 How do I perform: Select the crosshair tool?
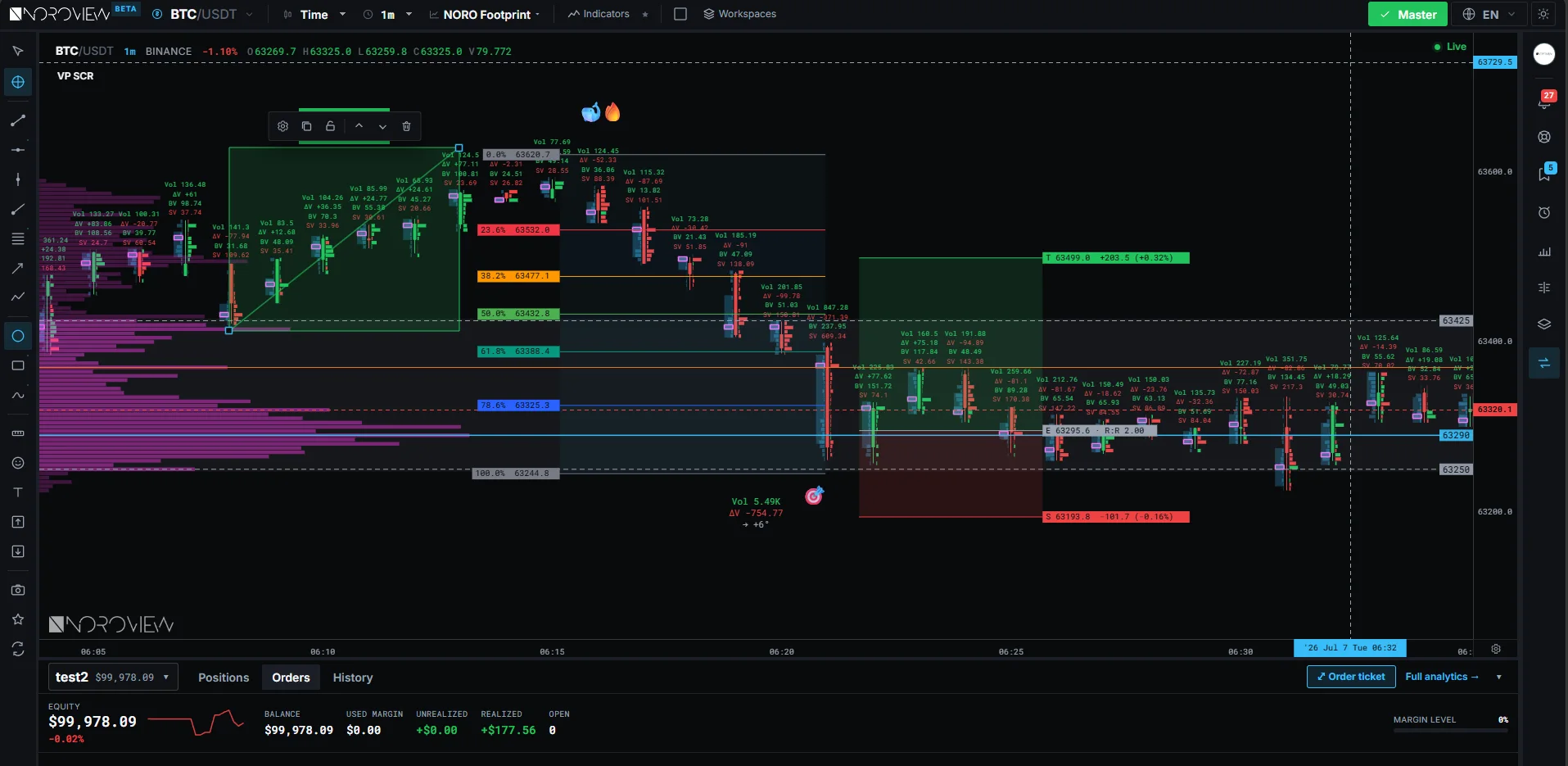pyautogui.click(x=18, y=82)
